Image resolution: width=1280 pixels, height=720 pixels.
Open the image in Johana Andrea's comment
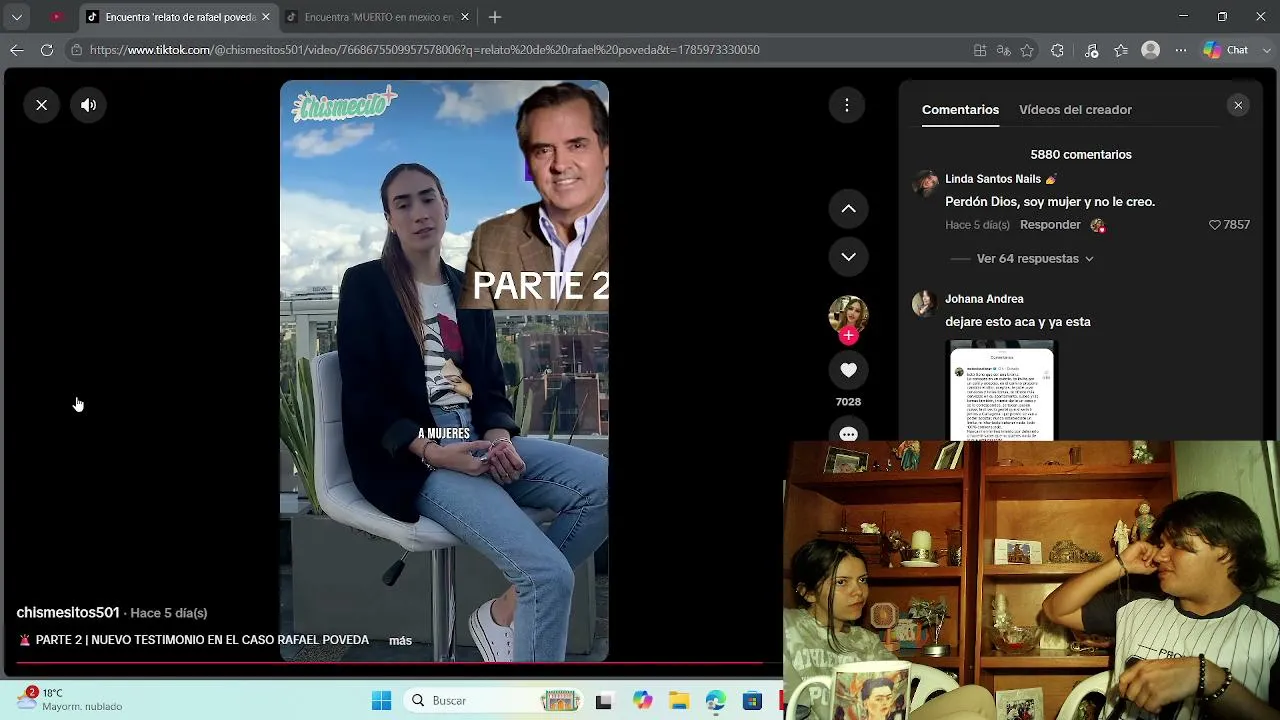pos(1001,391)
